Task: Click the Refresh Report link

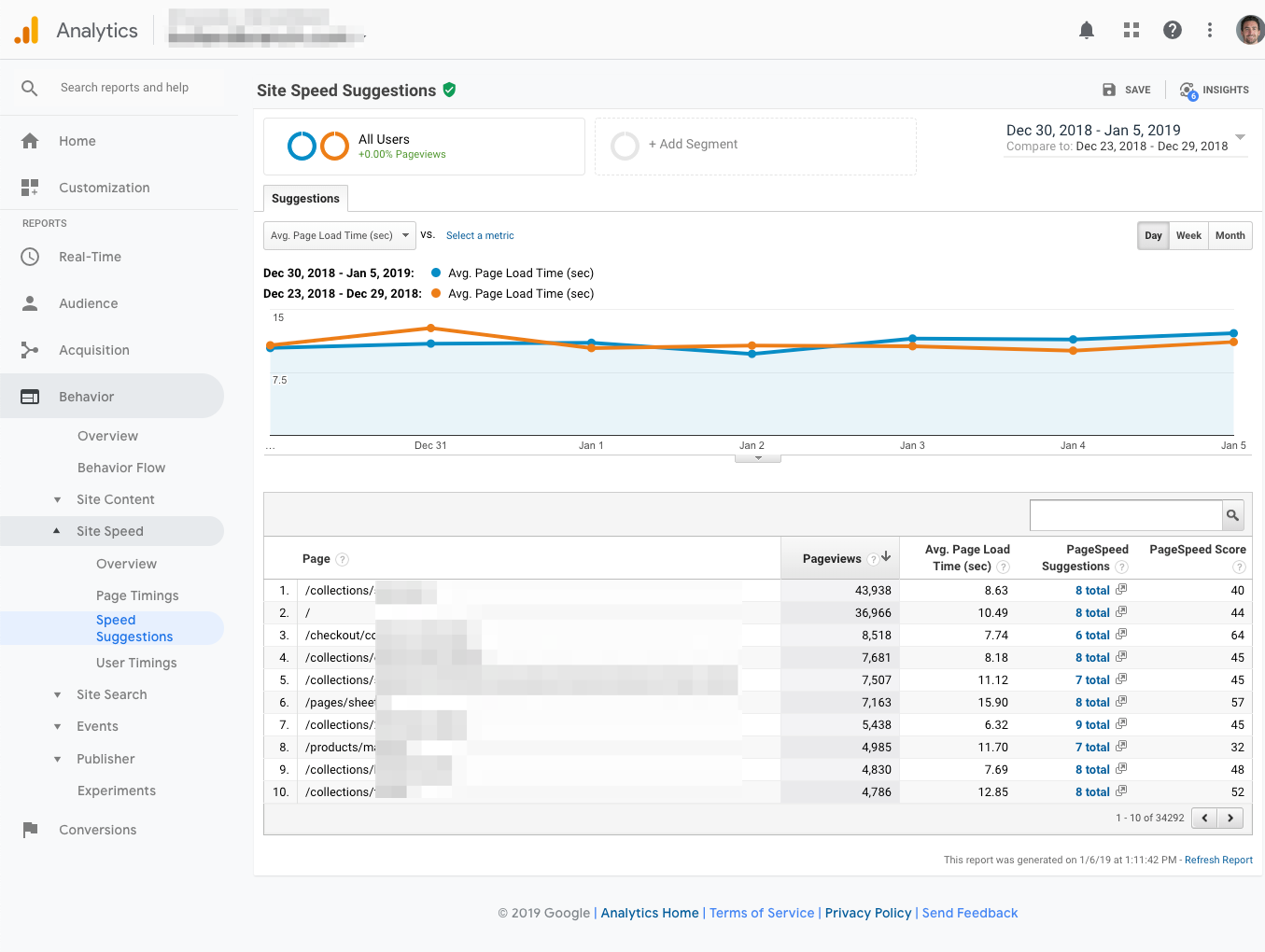Action: tap(1218, 860)
